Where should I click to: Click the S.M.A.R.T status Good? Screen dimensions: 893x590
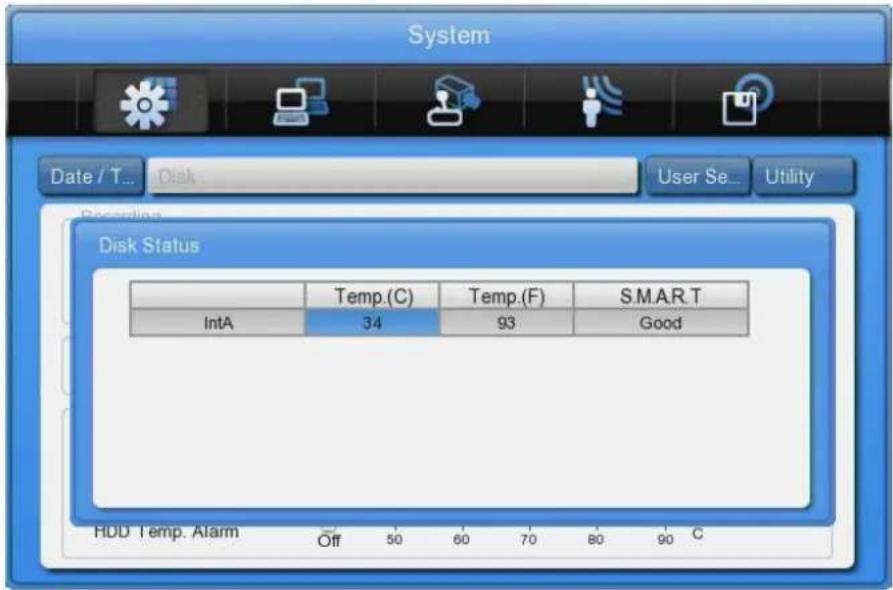point(661,323)
